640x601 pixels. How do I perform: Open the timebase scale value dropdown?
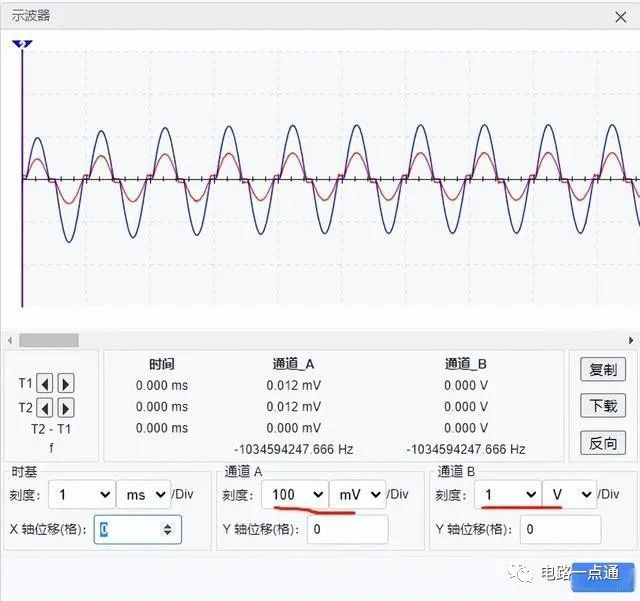(82, 495)
